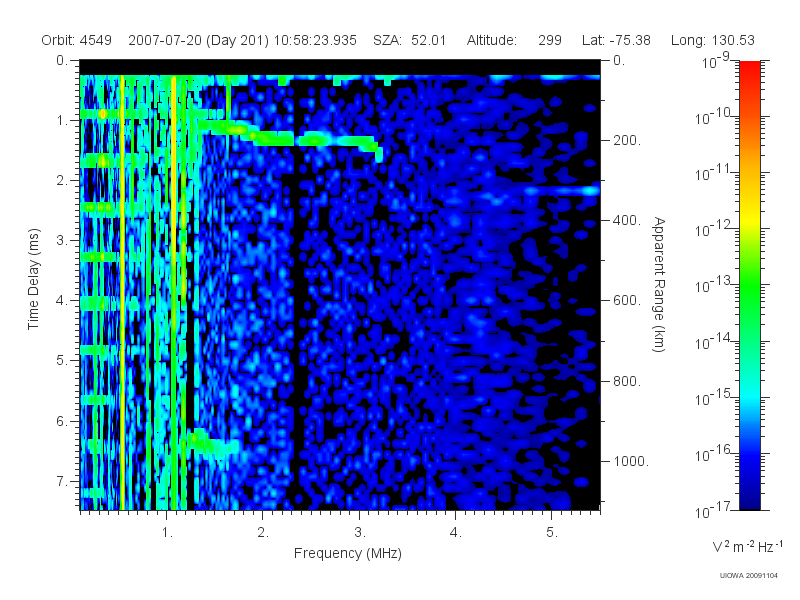
Task: Click the 'Altitude:' header label
Action: tap(492, 40)
